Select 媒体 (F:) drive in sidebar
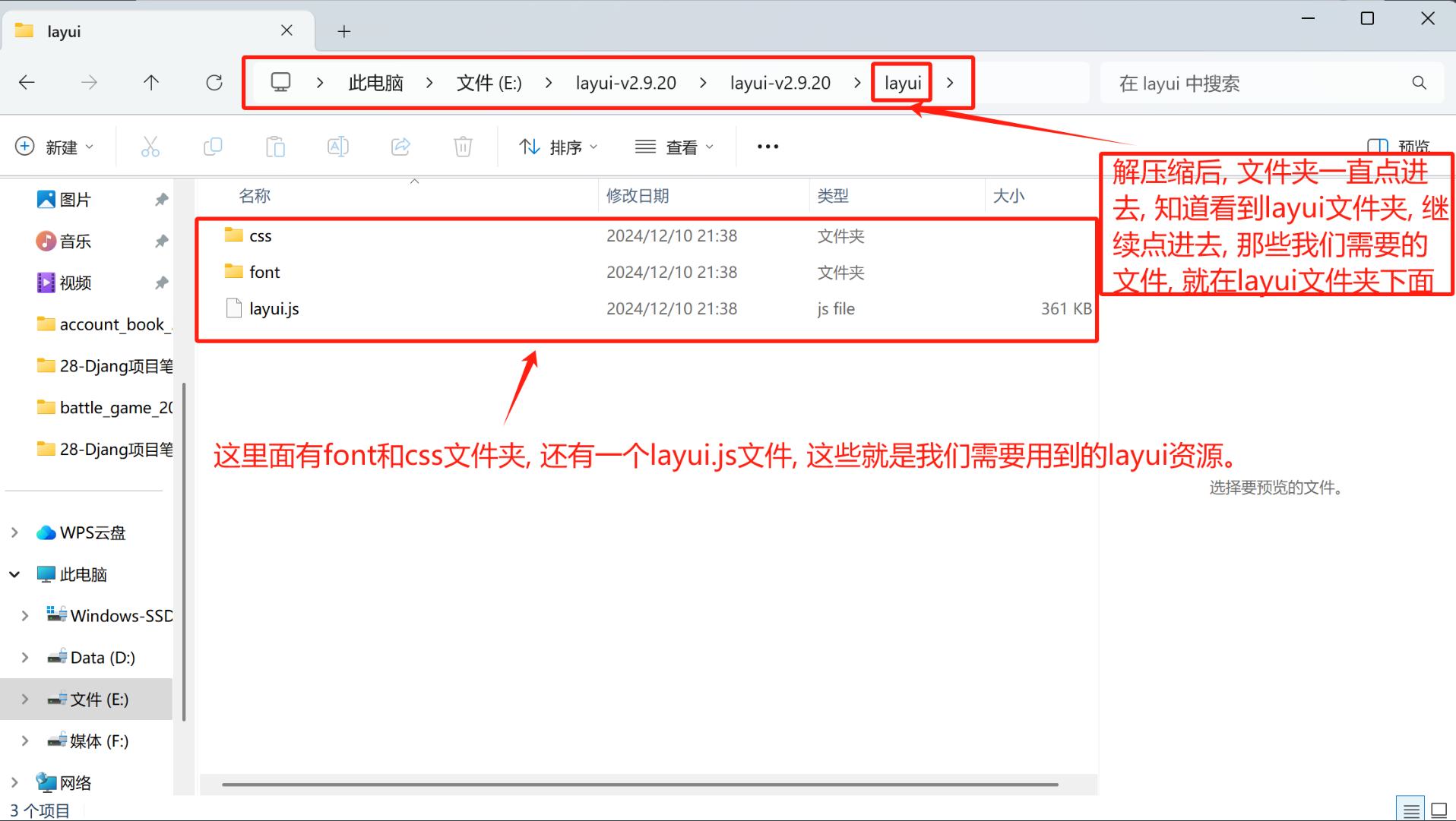The height and width of the screenshot is (821, 1456). pos(88,740)
